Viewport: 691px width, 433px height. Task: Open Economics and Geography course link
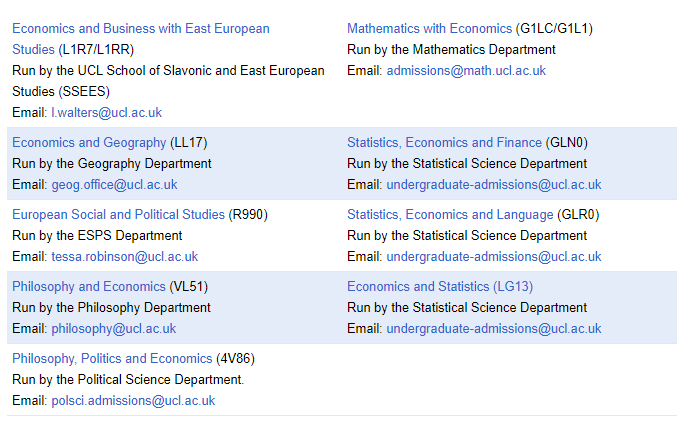point(89,143)
